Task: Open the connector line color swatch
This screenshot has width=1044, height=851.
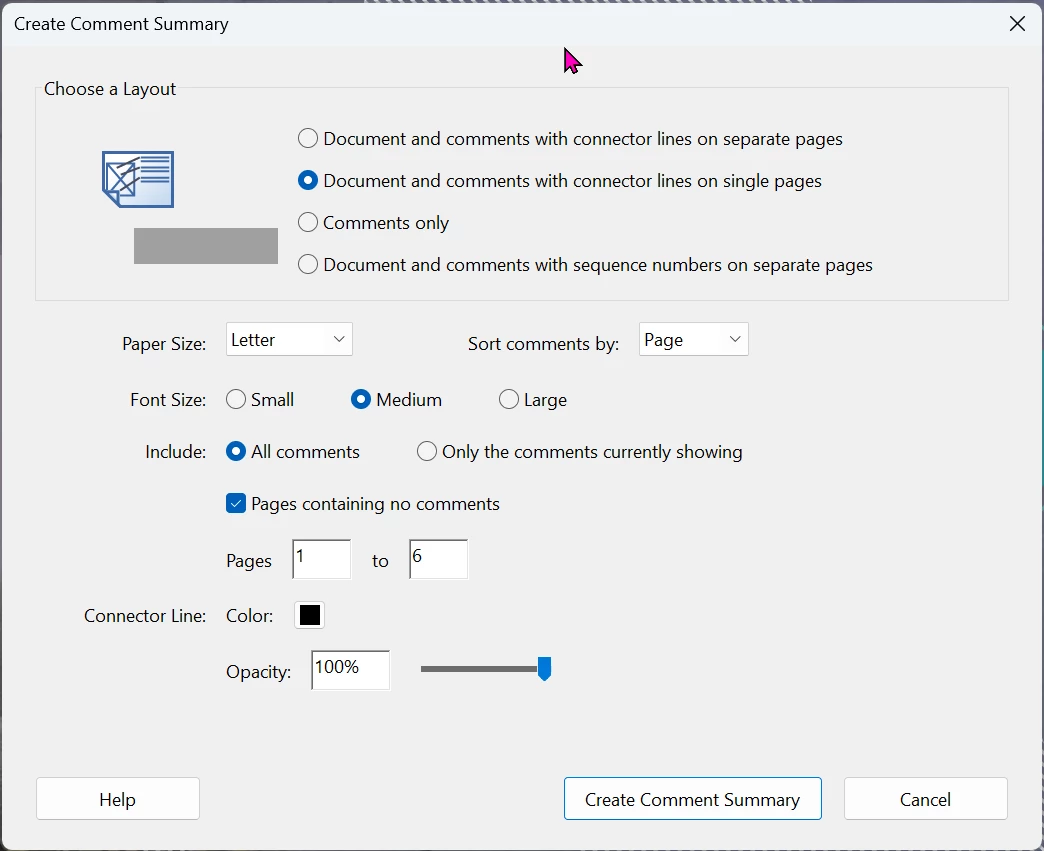Action: [310, 615]
